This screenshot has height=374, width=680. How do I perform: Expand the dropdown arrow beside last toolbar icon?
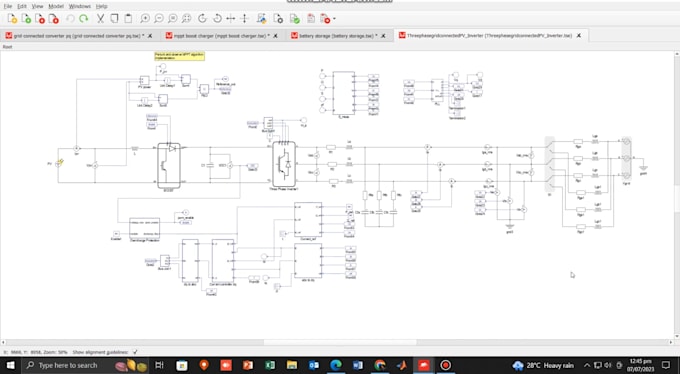[334, 19]
